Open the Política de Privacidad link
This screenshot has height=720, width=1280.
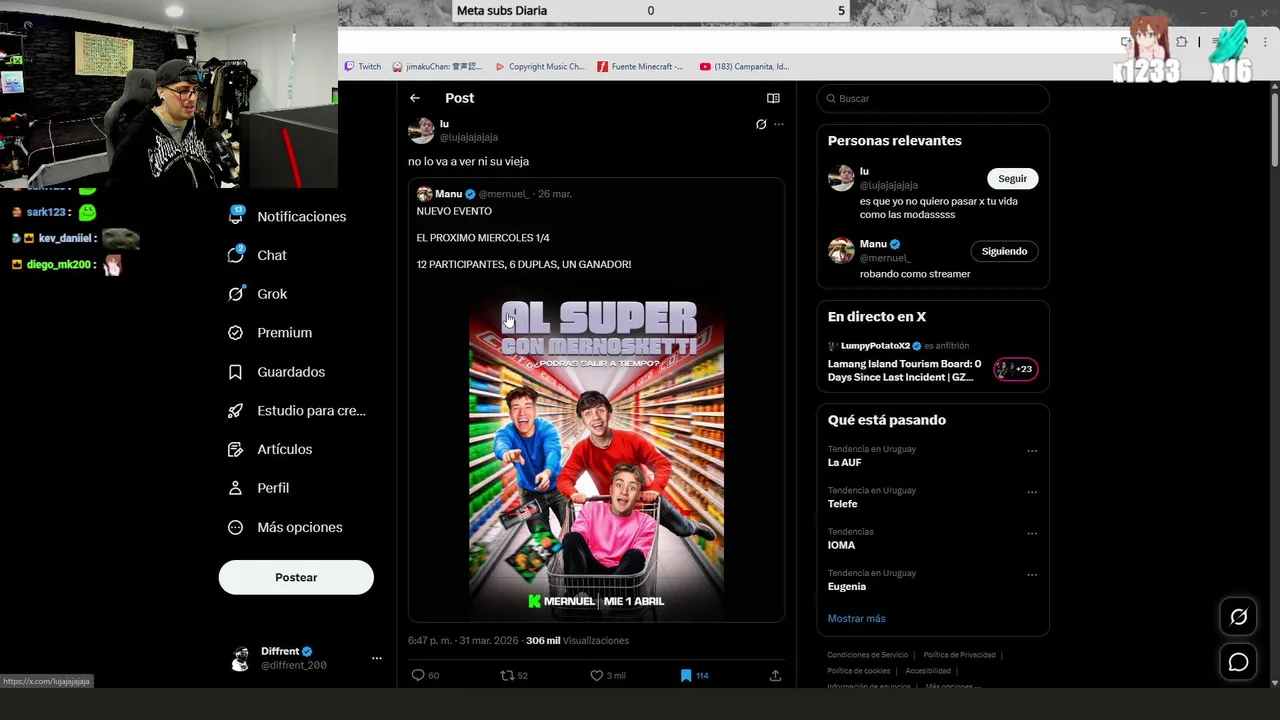(x=959, y=655)
